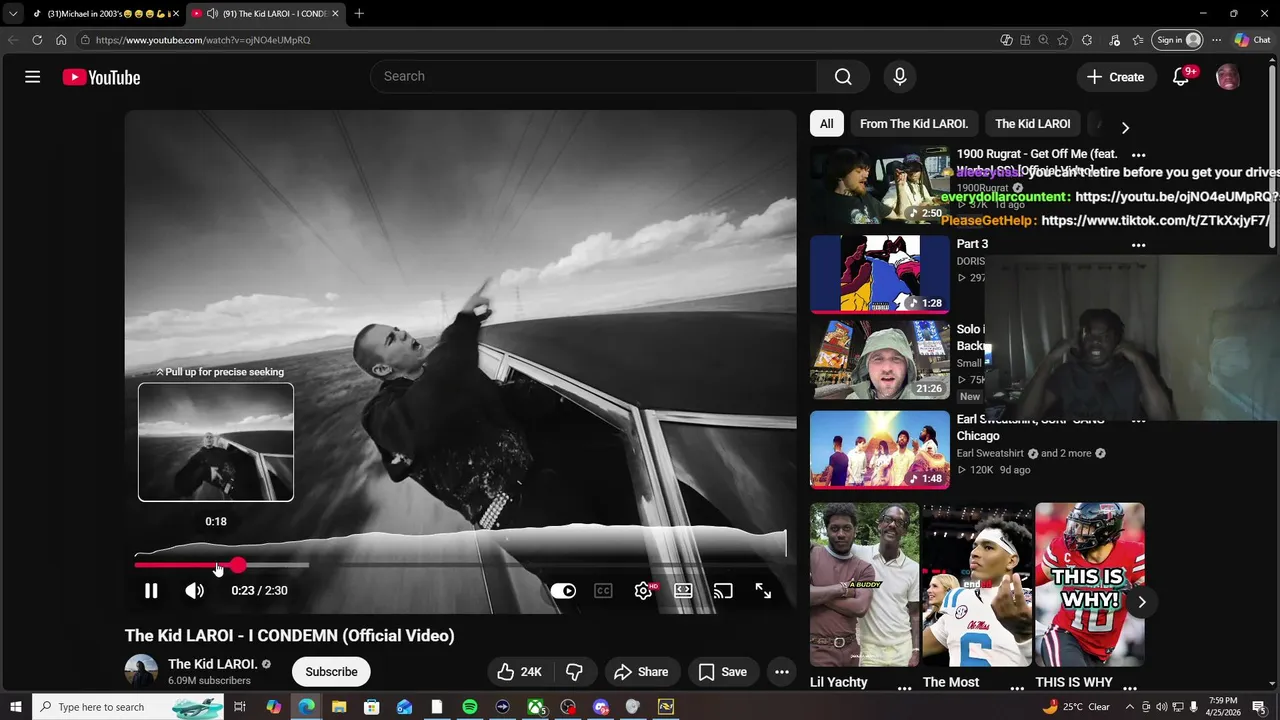Pause the video with the pause button
The height and width of the screenshot is (720, 1280).
click(151, 591)
